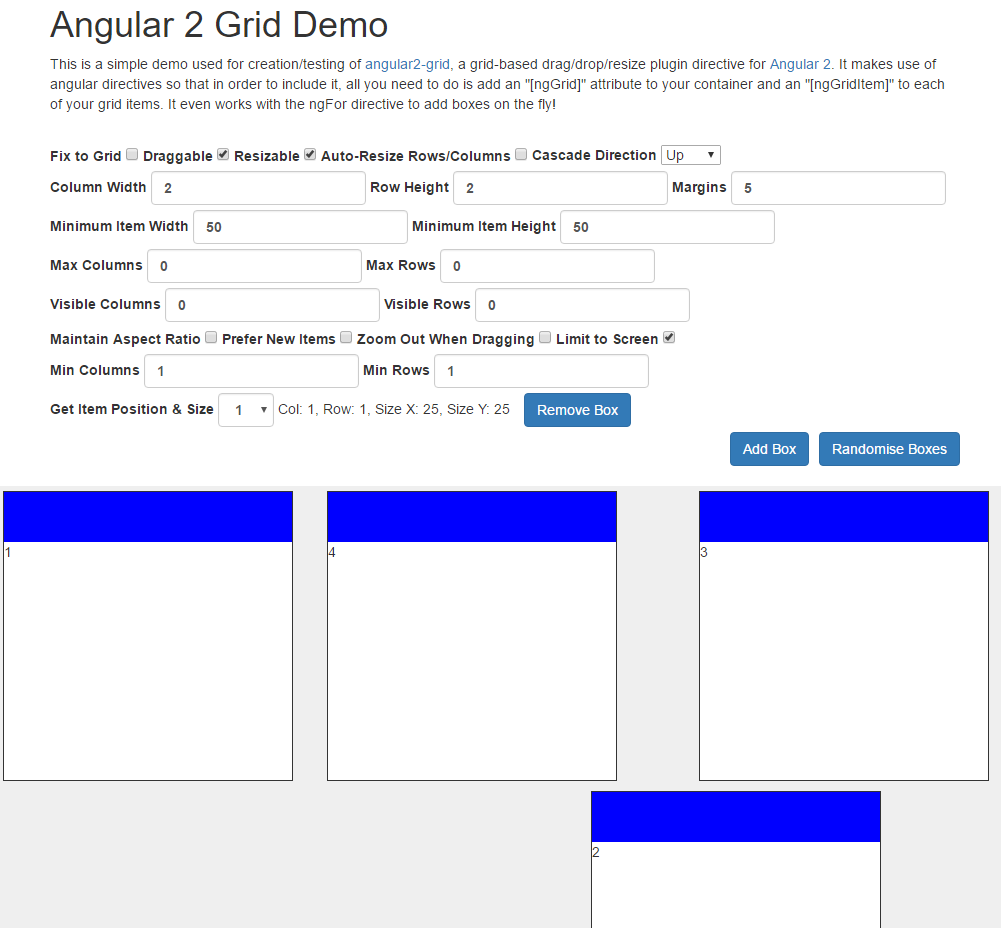Click the white body of box 3
This screenshot has width=1001, height=928.
pos(844,661)
